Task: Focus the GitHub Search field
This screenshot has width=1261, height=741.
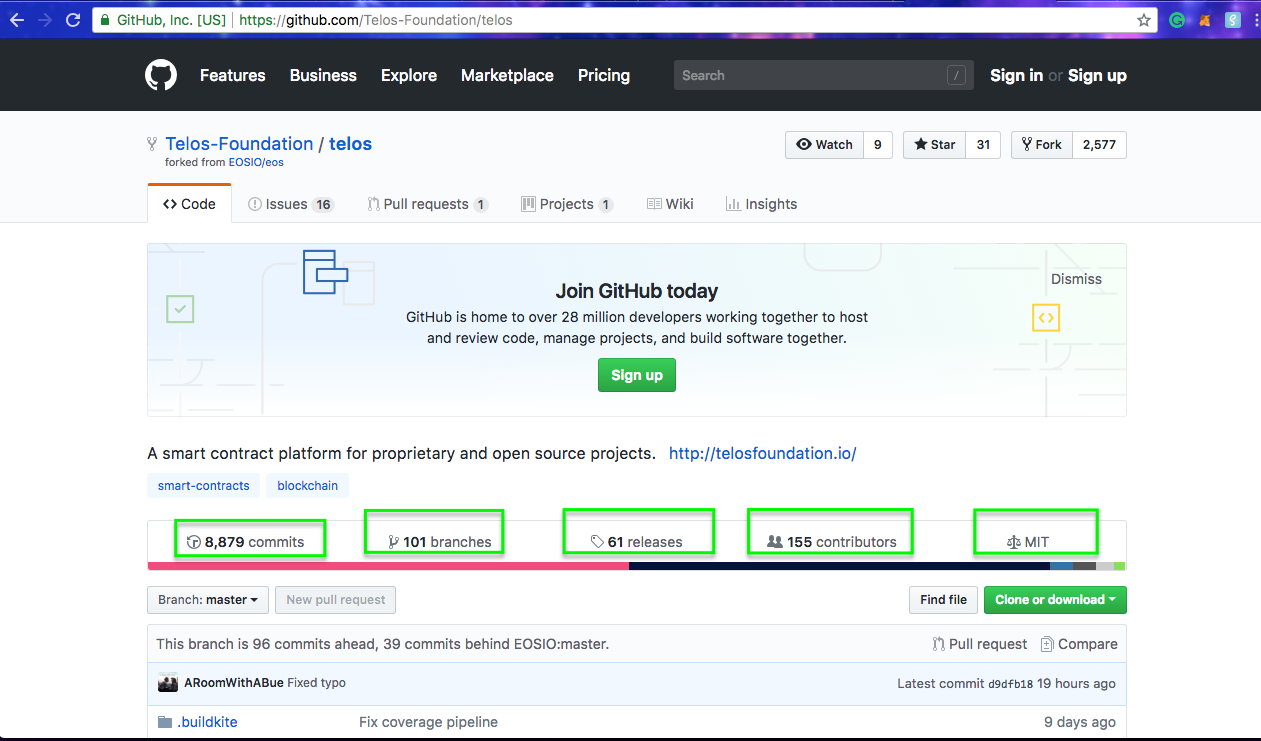Action: click(823, 75)
